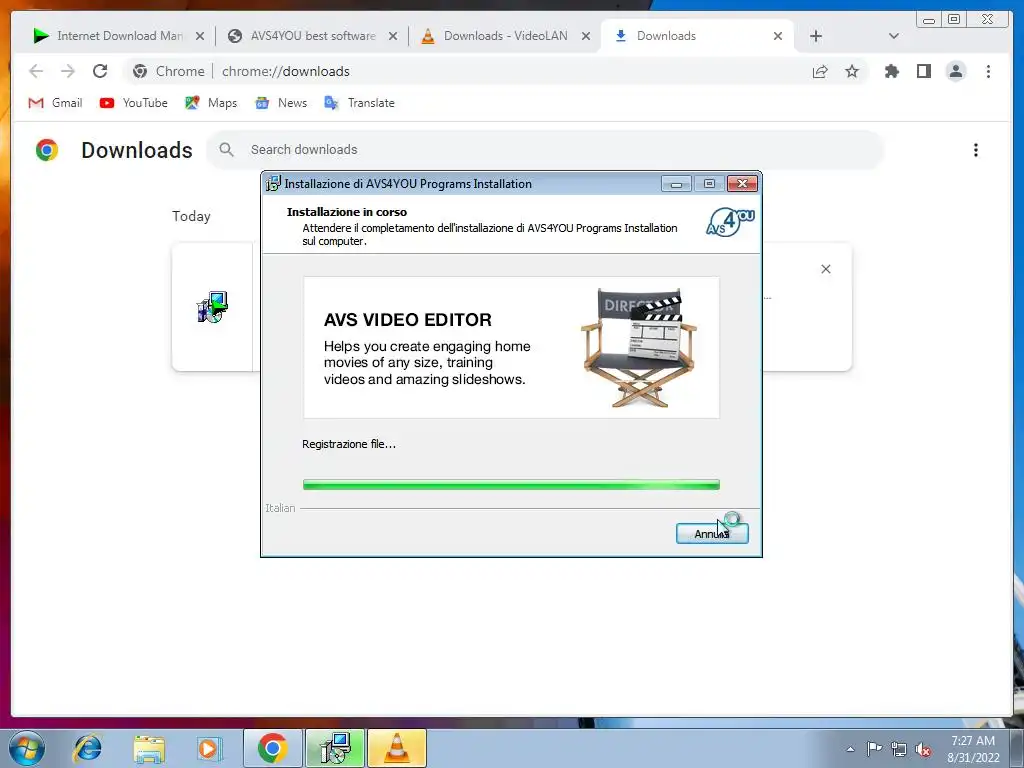This screenshot has width=1024, height=768.
Task: Minimize the AVS4YOU installer window
Action: click(676, 184)
